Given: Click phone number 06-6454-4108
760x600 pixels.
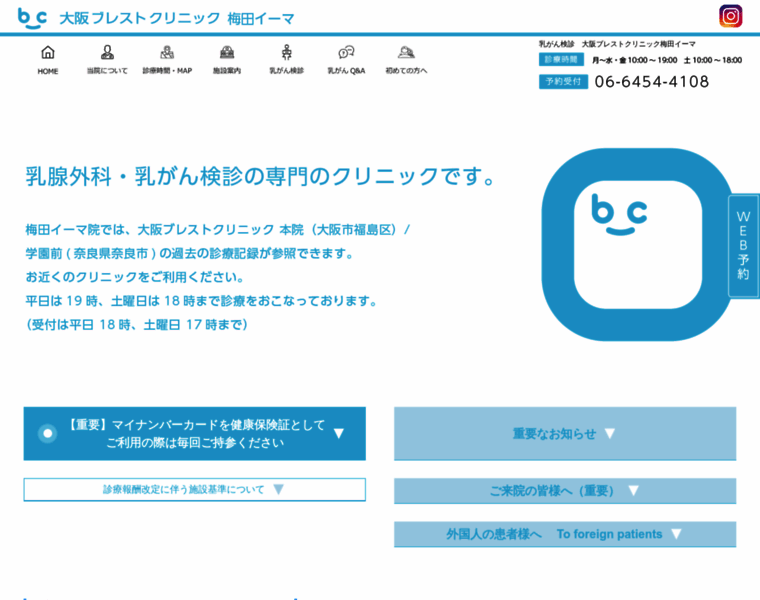Looking at the screenshot, I should (x=651, y=81).
